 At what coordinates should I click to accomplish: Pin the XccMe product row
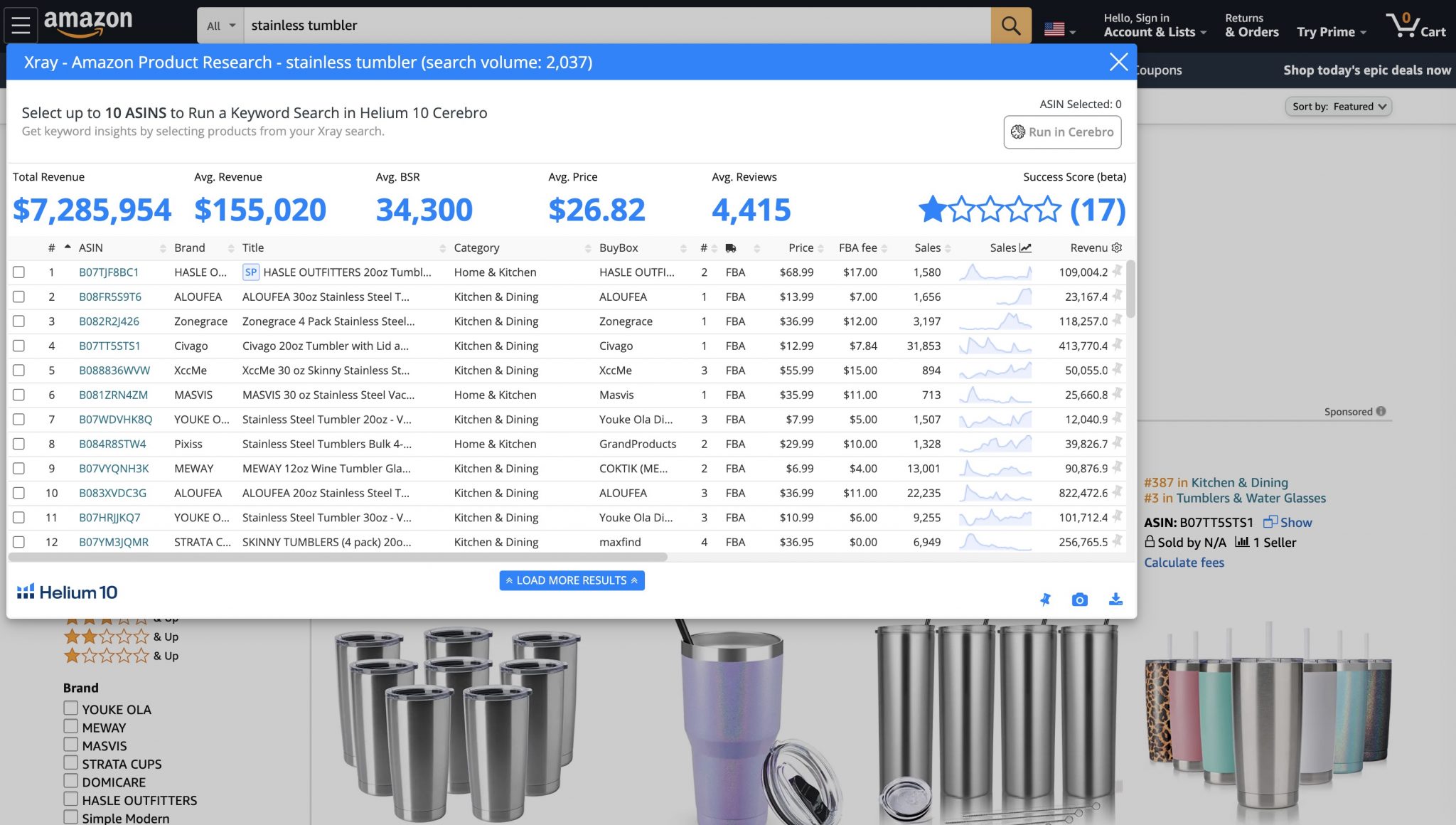(1118, 370)
